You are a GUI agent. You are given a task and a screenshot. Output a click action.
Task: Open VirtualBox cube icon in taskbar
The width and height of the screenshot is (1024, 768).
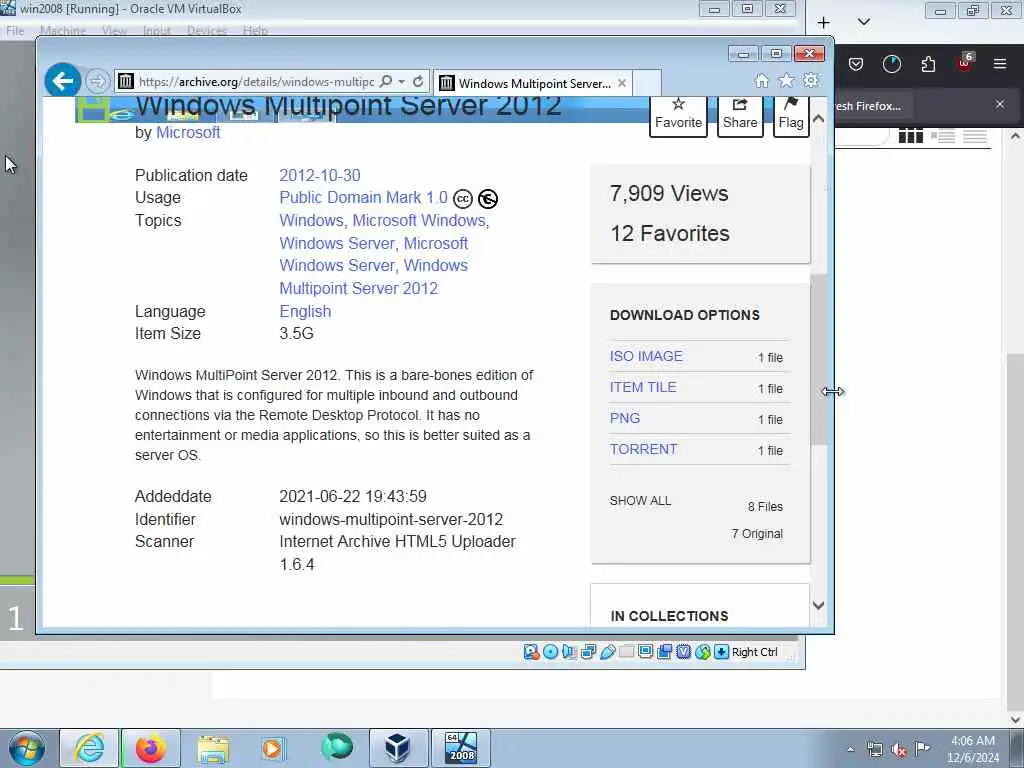pos(397,748)
